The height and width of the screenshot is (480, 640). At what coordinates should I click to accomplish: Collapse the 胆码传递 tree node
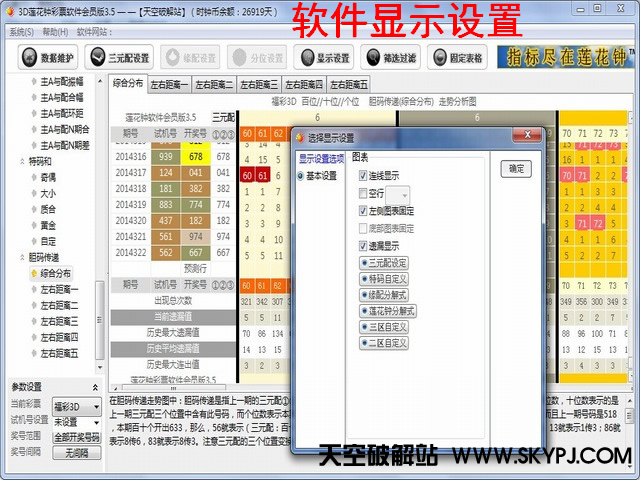point(24,257)
